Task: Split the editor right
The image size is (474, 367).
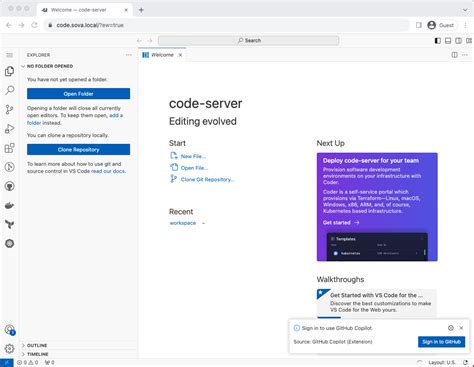Action: 454,55
